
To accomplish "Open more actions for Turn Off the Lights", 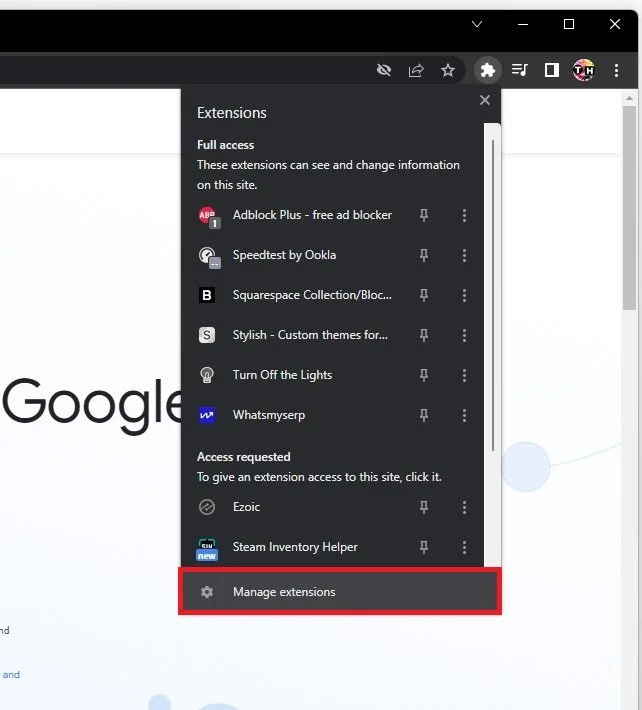I will coord(464,375).
